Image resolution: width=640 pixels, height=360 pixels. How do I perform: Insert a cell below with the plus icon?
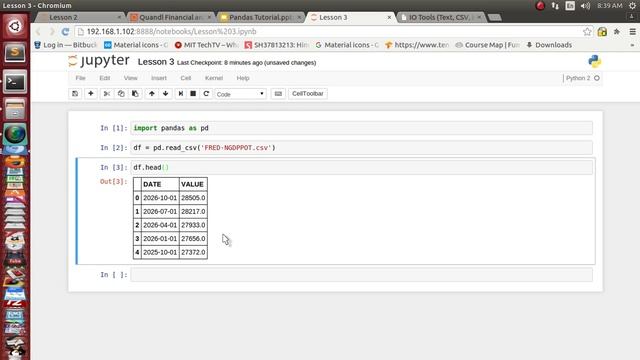[x=91, y=93]
